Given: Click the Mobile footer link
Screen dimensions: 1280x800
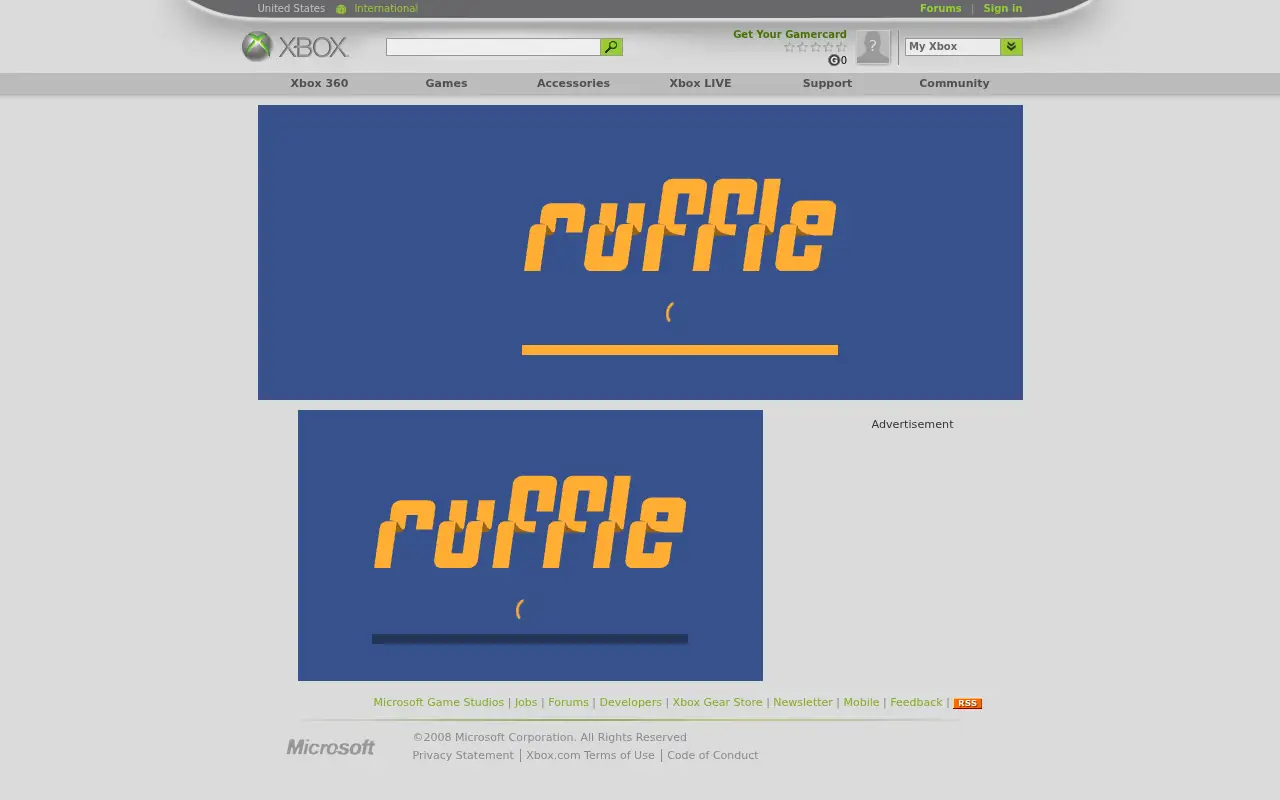Looking at the screenshot, I should (861, 703).
